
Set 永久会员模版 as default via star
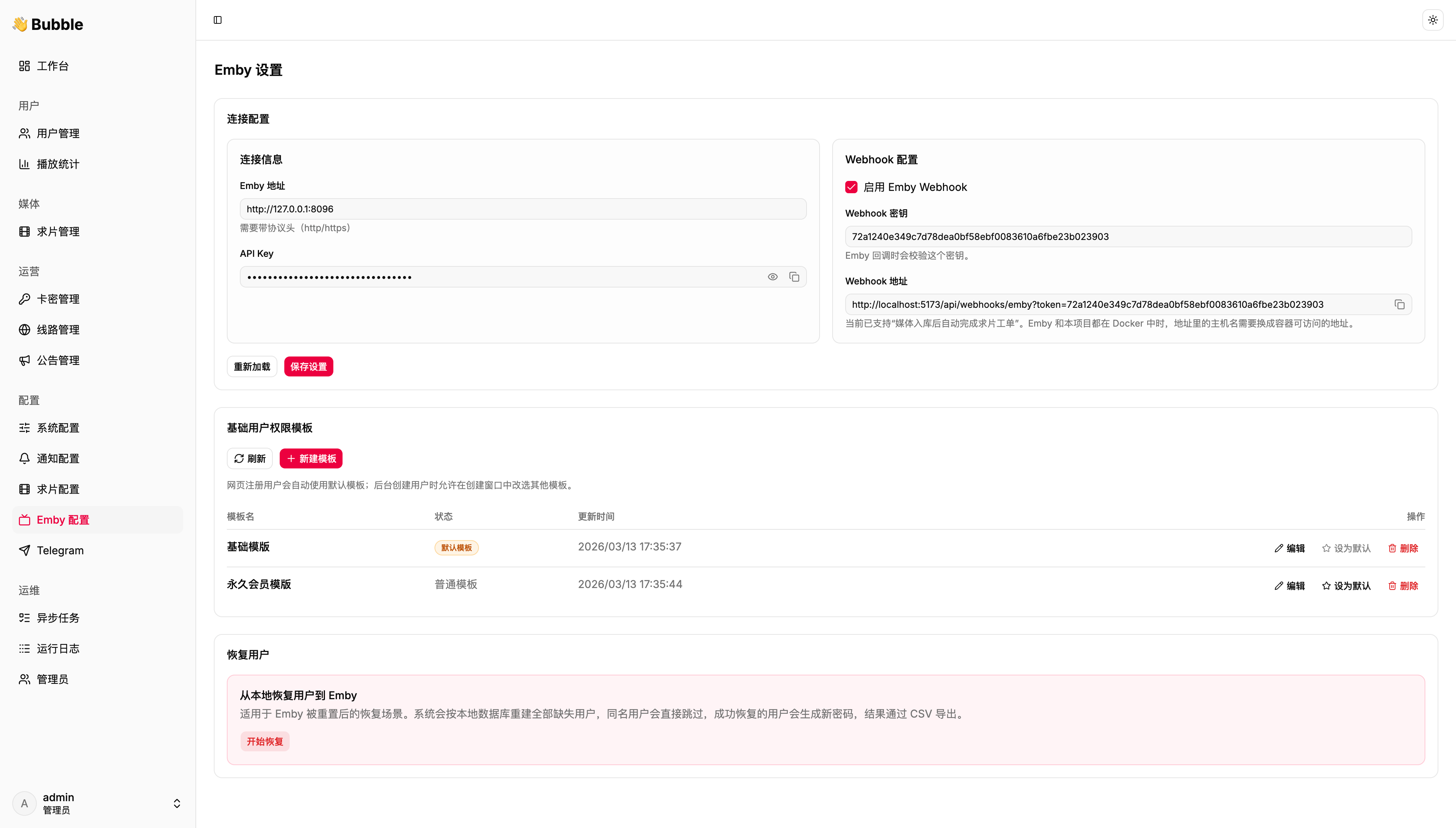pos(1326,586)
